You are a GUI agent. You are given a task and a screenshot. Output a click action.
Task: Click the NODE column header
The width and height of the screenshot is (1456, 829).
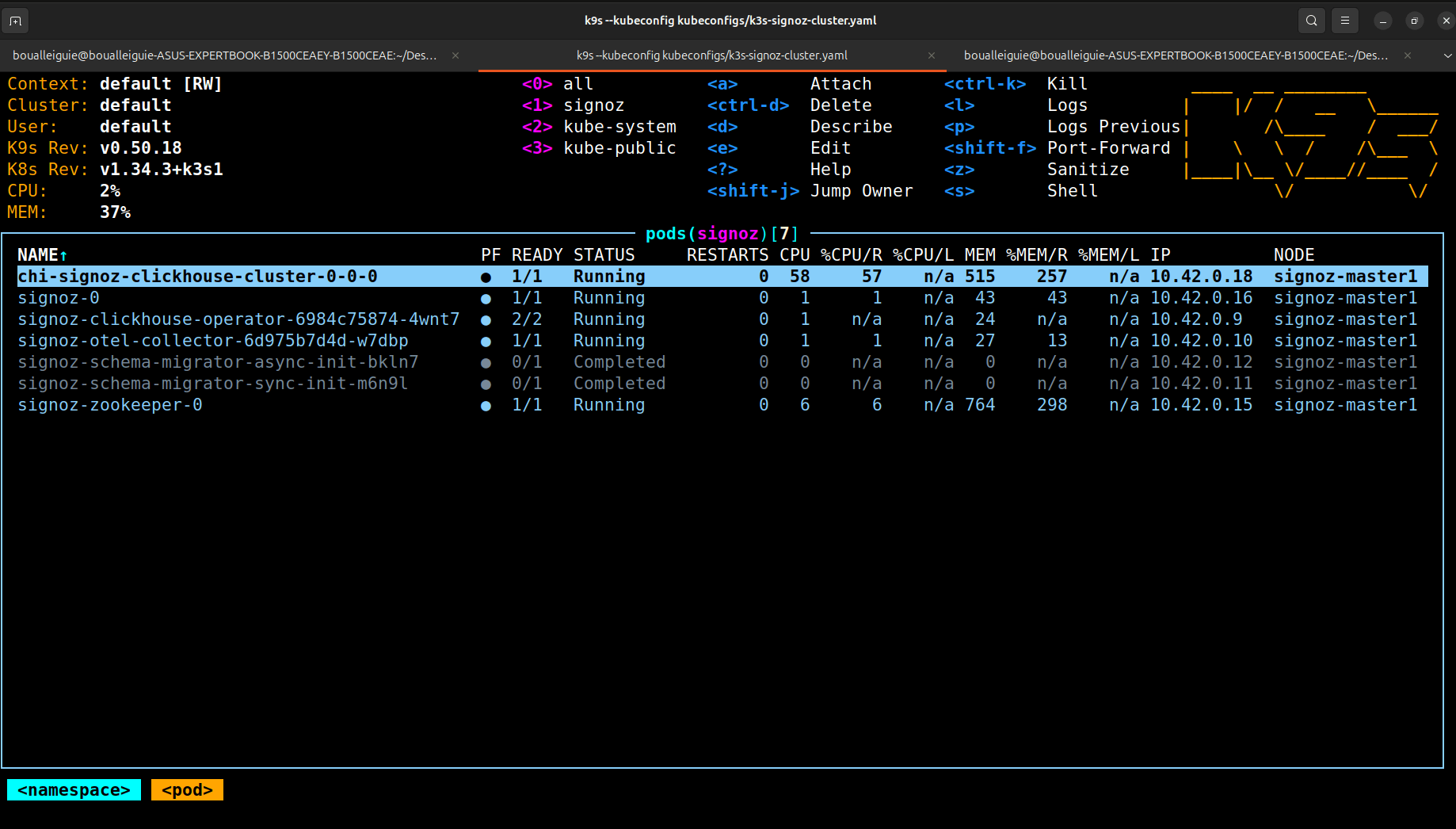[x=1294, y=254]
